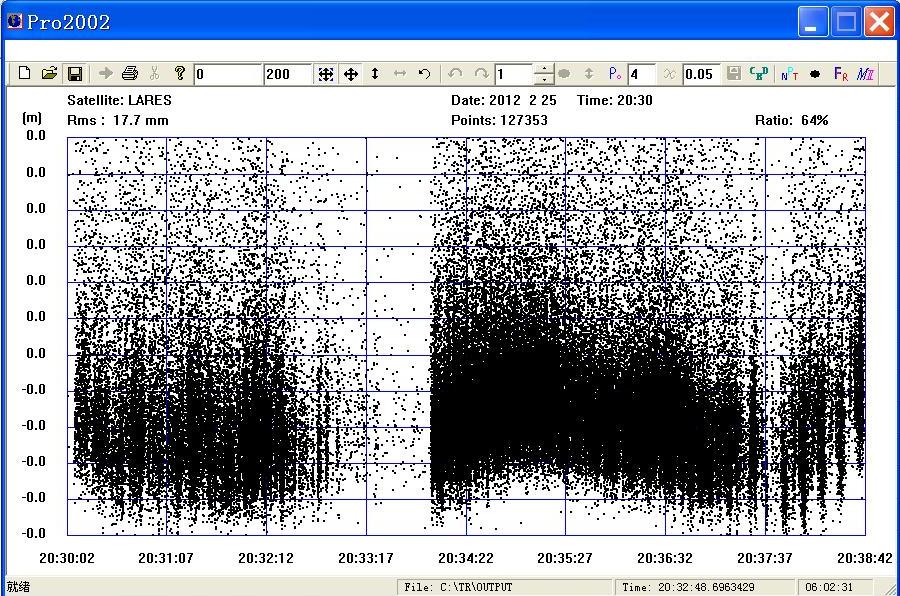
Task: Click the 20:38:42 time axis label
Action: tap(864, 558)
